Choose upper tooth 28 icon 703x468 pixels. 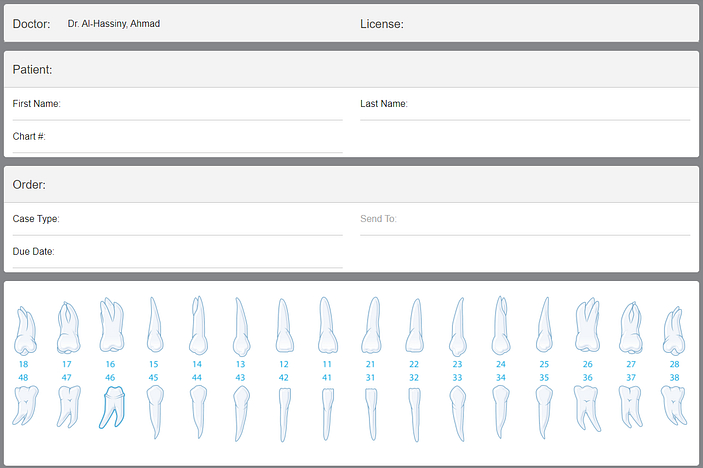674,332
